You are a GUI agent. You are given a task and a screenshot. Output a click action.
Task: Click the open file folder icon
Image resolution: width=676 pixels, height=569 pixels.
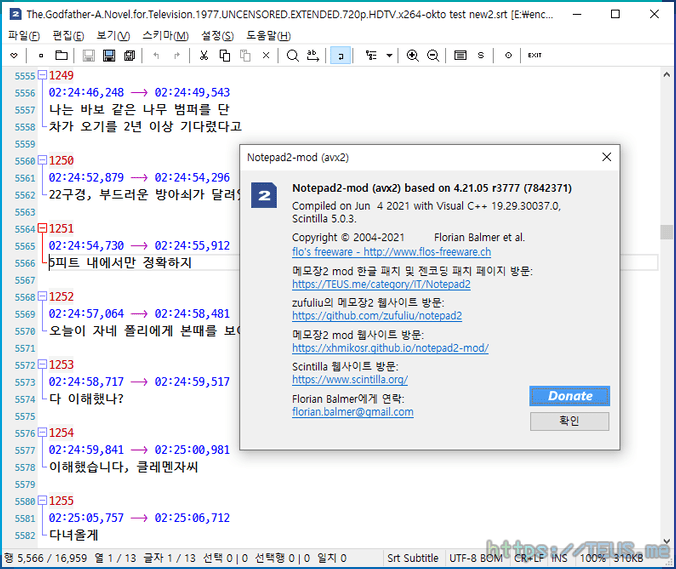(x=62, y=55)
